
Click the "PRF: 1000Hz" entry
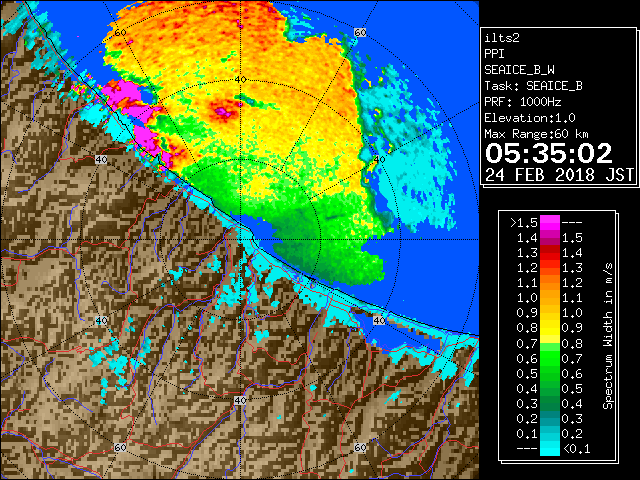click(523, 102)
